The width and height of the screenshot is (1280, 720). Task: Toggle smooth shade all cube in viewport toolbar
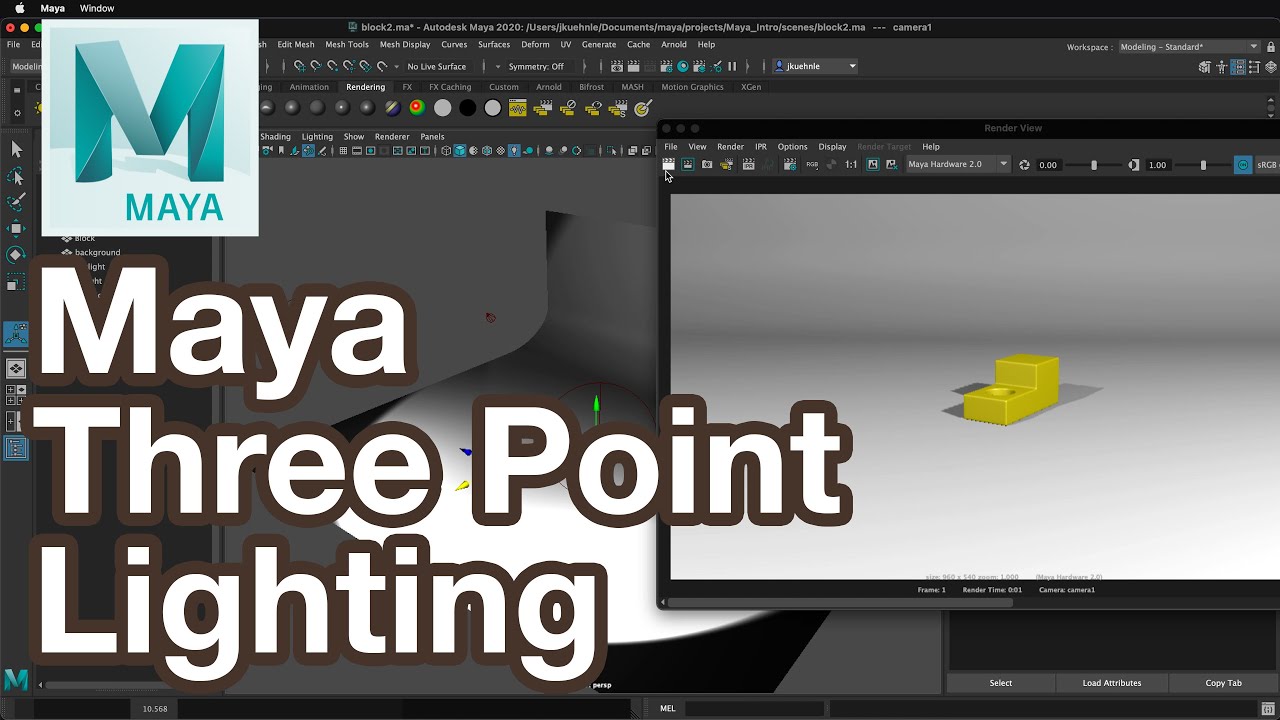pos(459,151)
